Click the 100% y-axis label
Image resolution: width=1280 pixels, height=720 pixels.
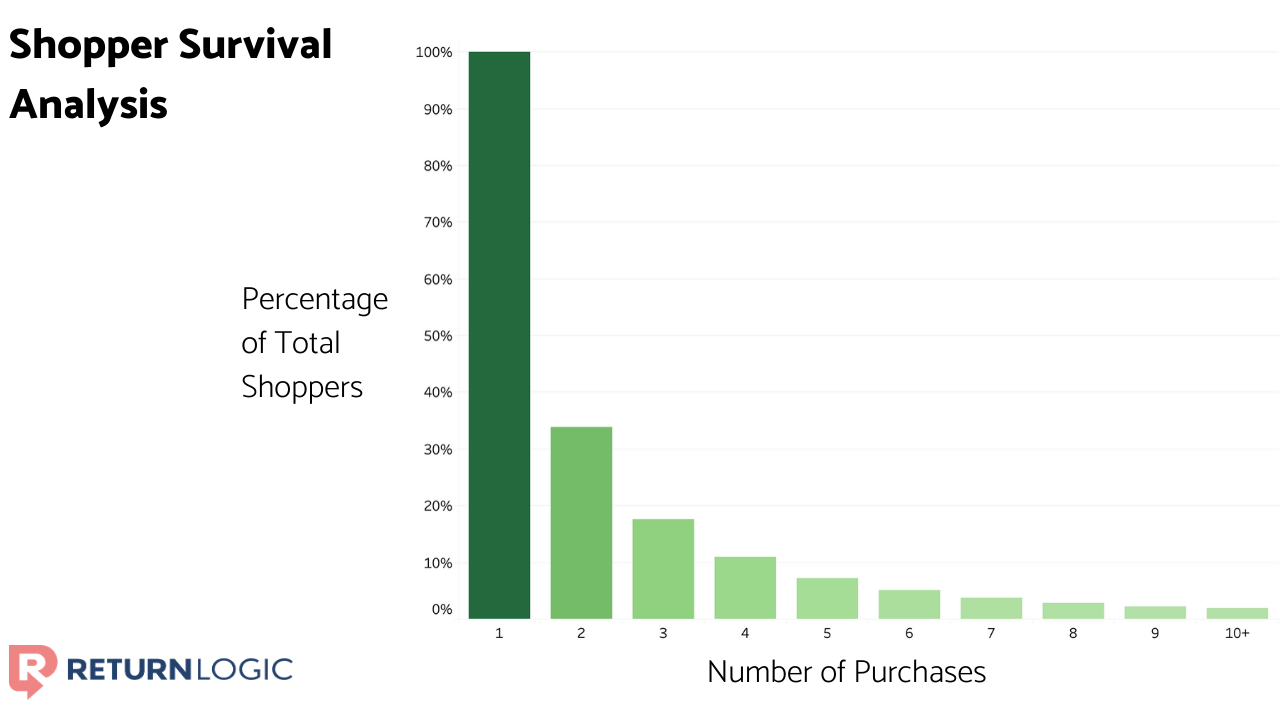coord(434,52)
